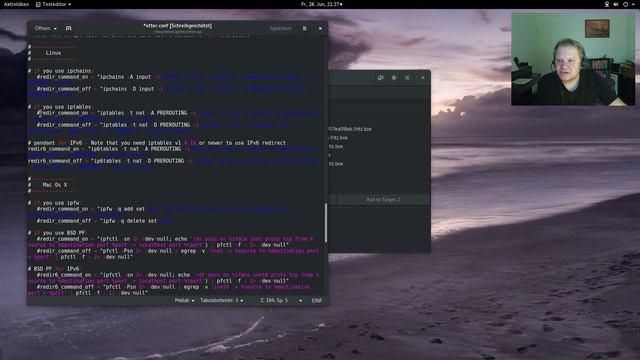Place cursor on the '# Linux' heading line
The height and width of the screenshot is (360, 640).
44,53
